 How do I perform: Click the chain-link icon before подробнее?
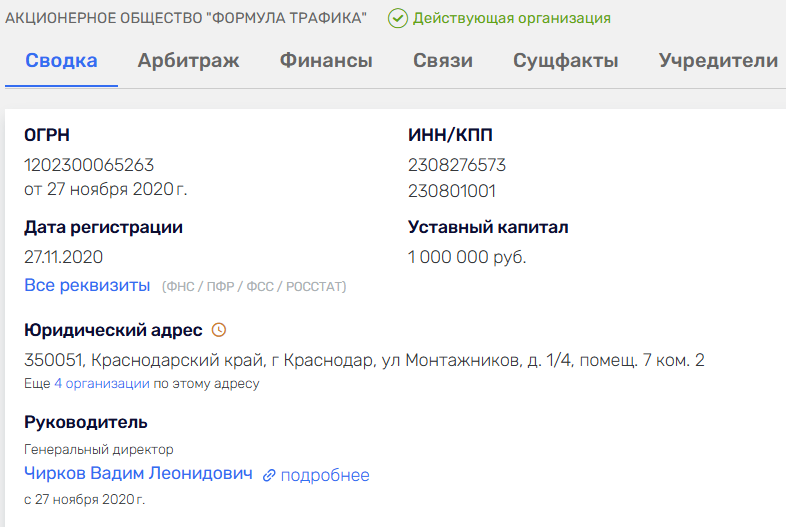(x=269, y=476)
